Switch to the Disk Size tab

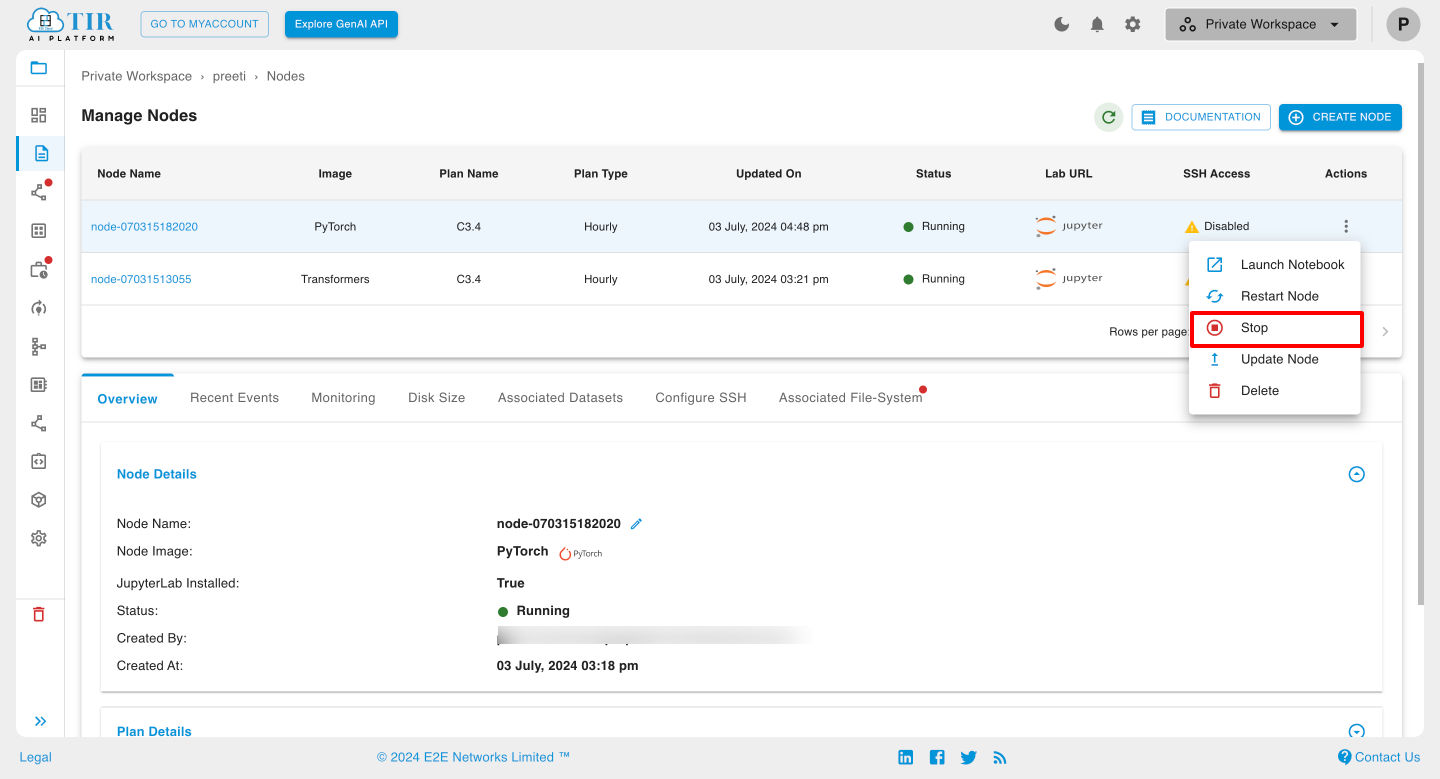(436, 398)
